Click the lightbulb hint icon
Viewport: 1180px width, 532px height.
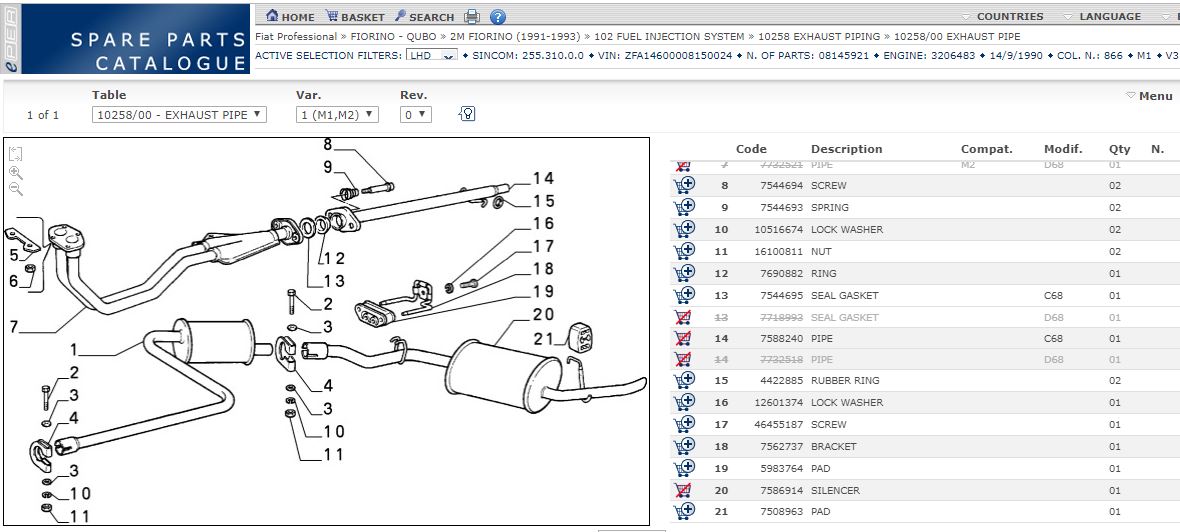pos(467,114)
